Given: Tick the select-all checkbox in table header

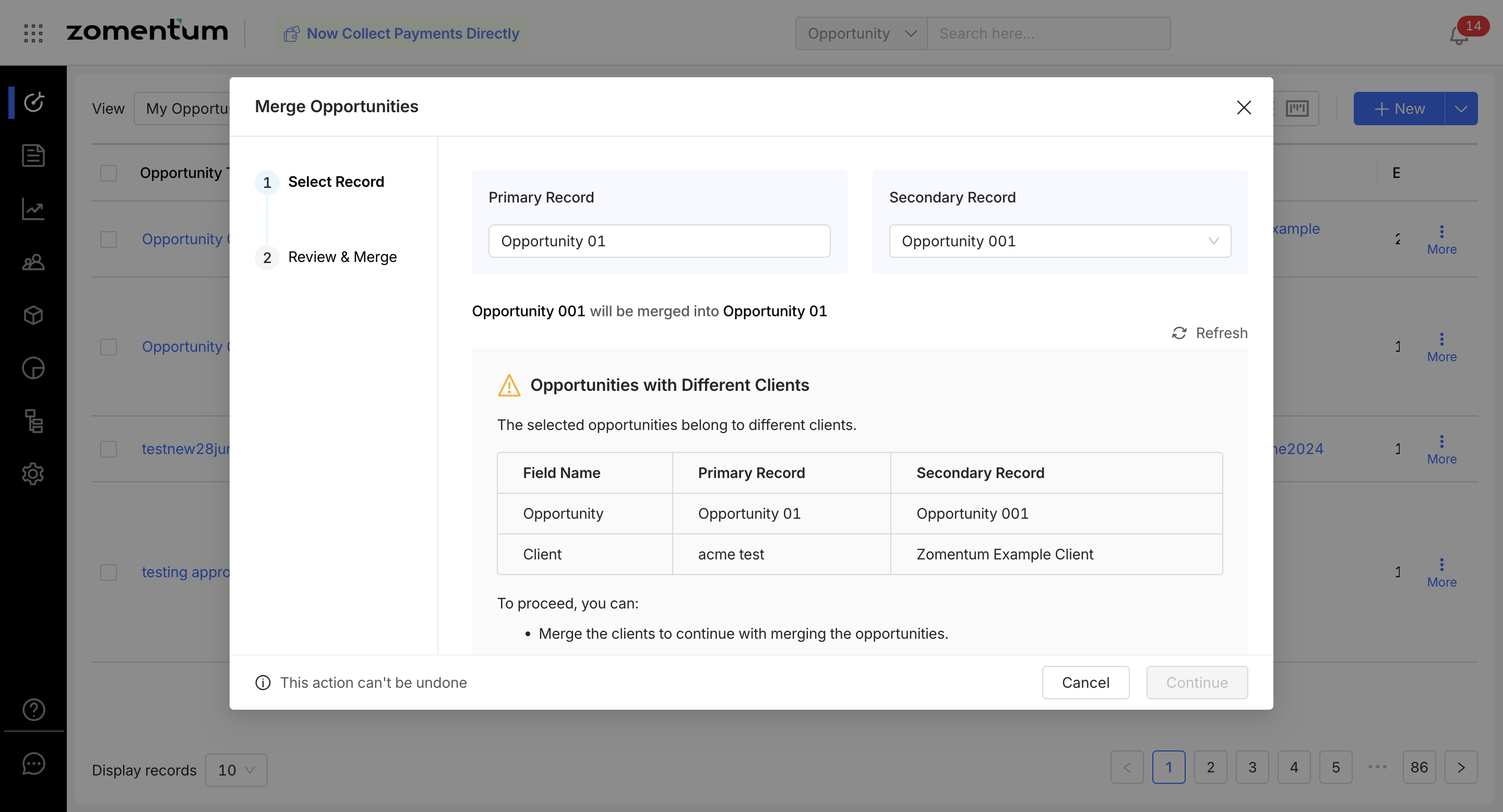Looking at the screenshot, I should (109, 173).
